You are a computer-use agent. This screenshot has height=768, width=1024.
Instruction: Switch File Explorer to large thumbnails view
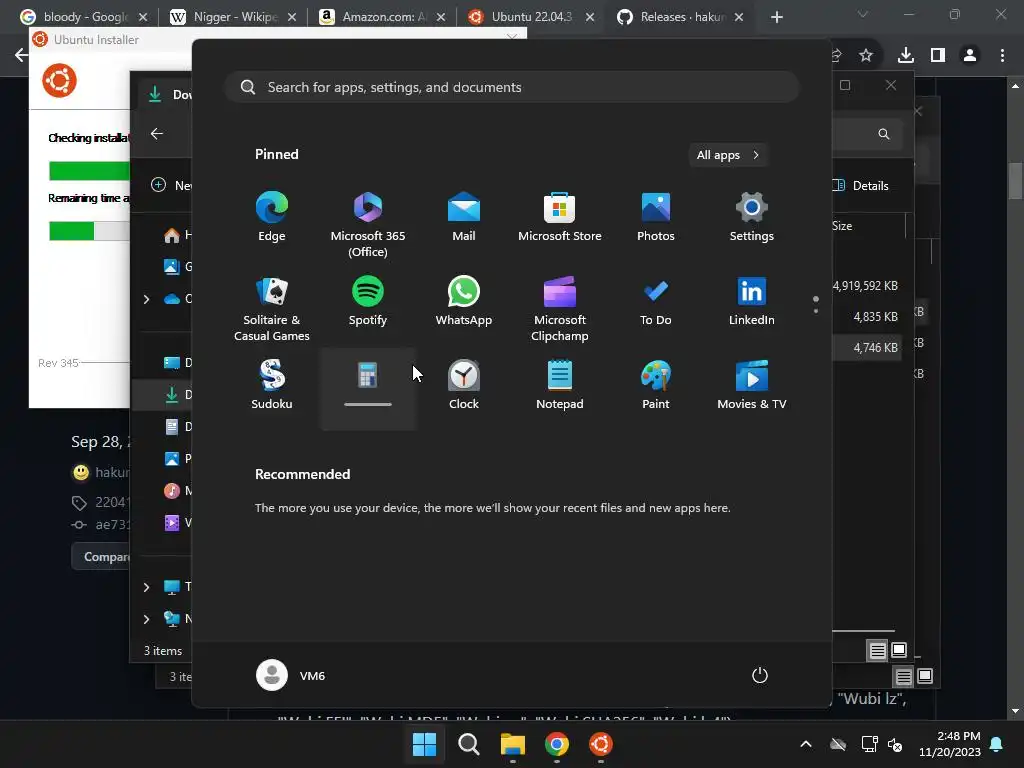click(899, 650)
